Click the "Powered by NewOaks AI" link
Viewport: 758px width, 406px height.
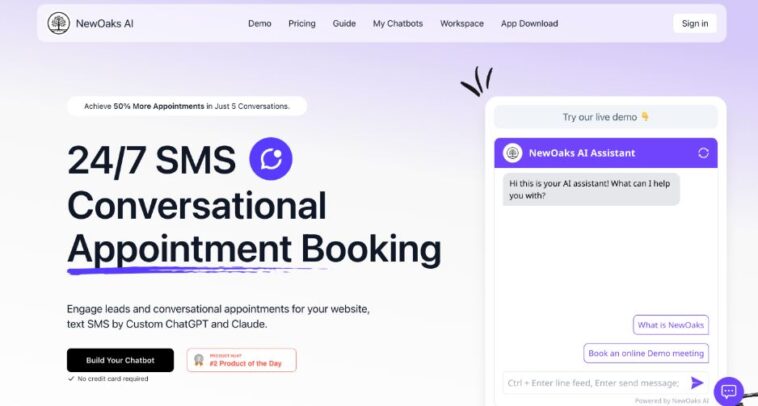point(671,400)
